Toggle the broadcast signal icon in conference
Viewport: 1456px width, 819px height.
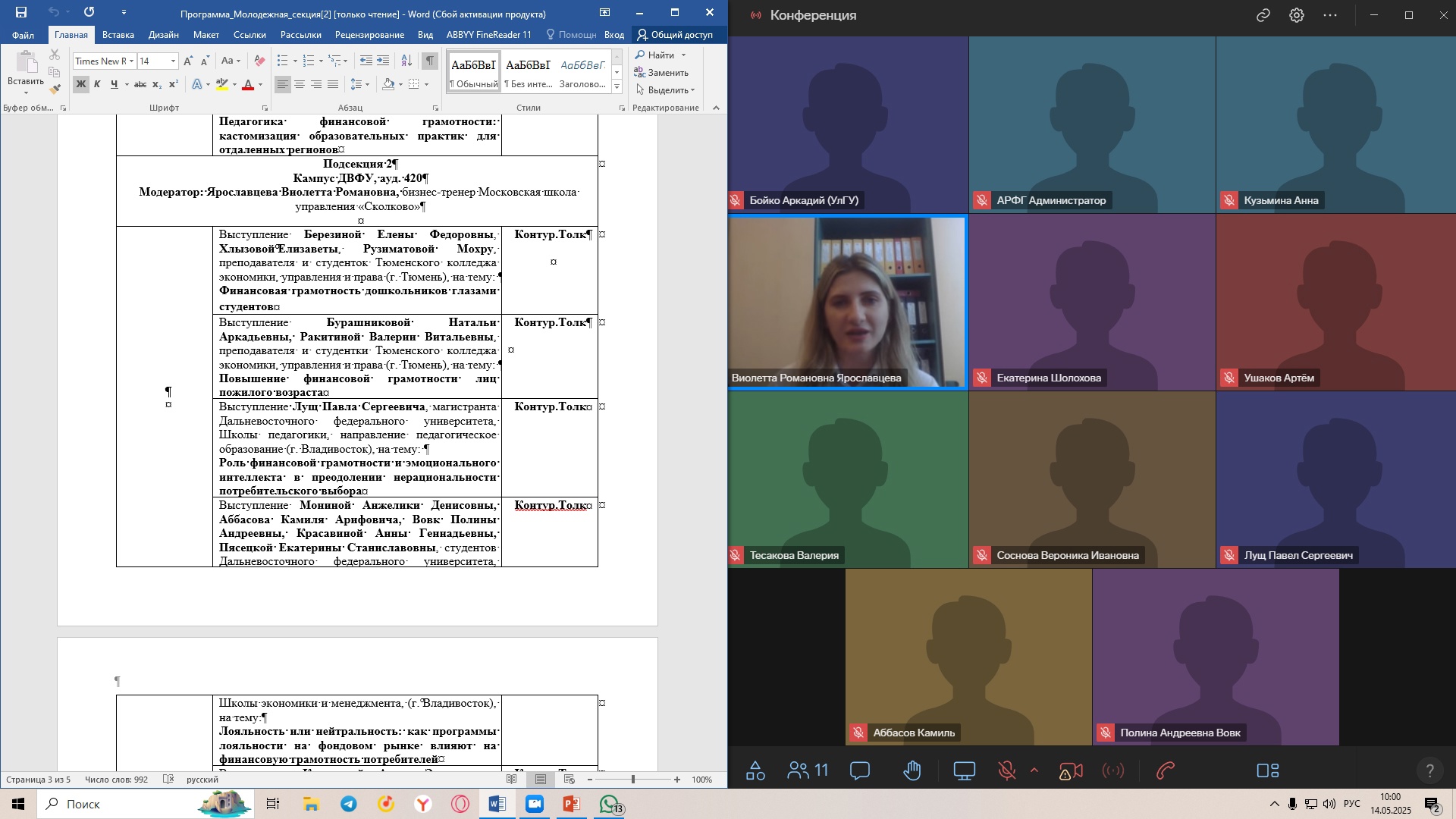click(x=1113, y=770)
